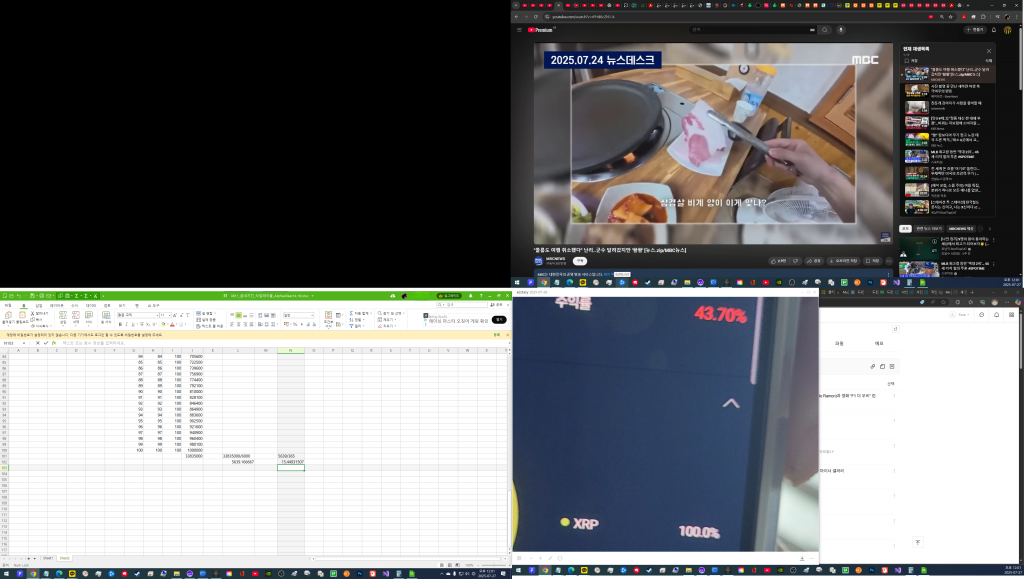
Task: Open YouTube notifications bell
Action: click(x=993, y=30)
